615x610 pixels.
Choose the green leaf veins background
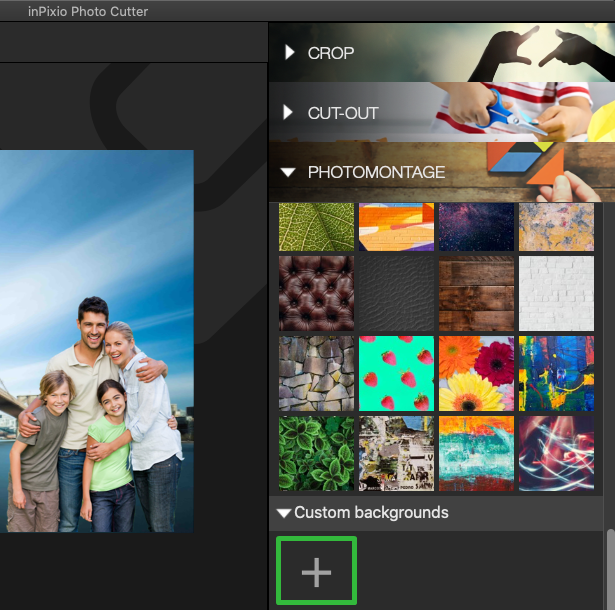317,227
